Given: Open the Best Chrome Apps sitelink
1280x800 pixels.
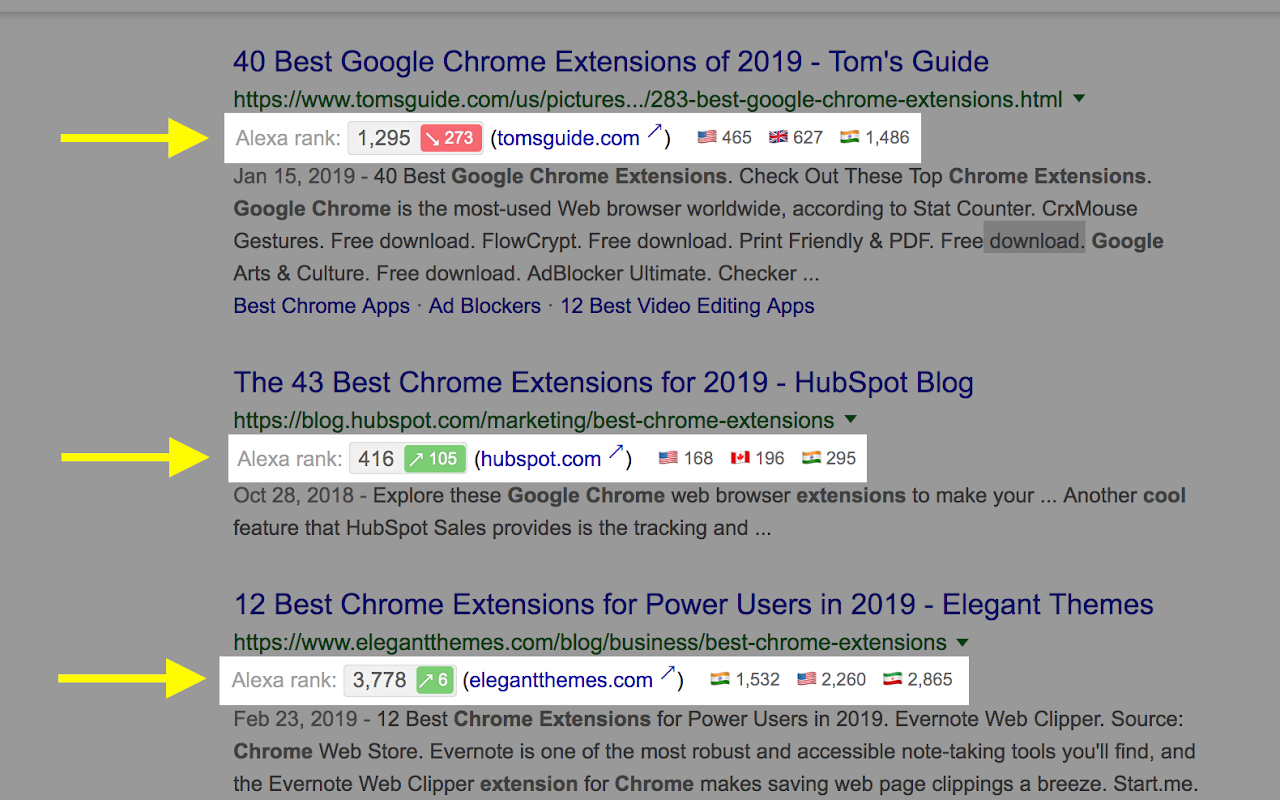Looking at the screenshot, I should point(321,306).
